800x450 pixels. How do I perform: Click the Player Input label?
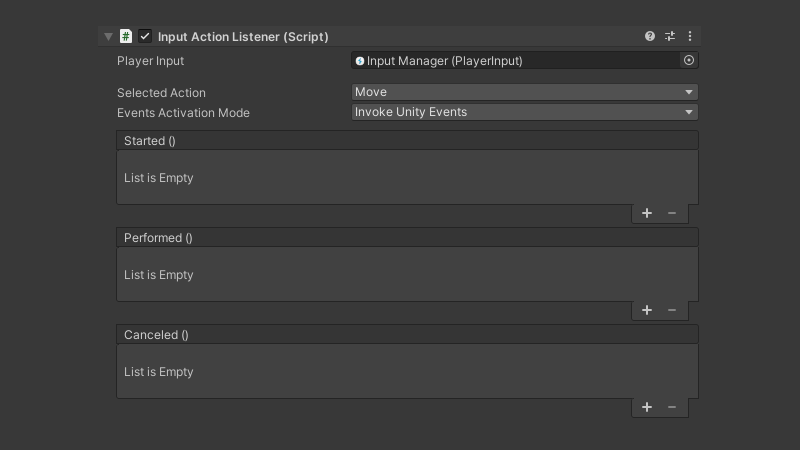151,61
